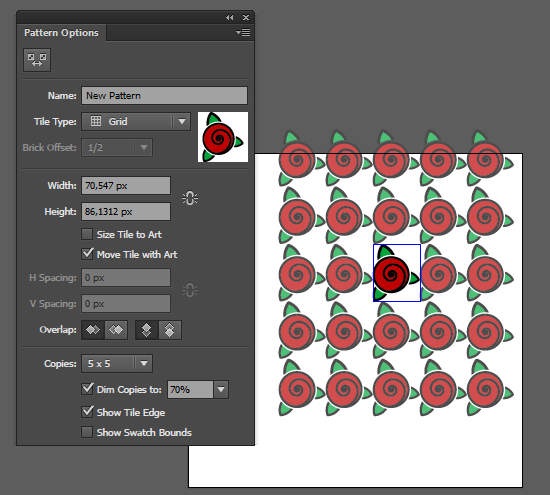Disable Show Tile Edge checkbox
Screen dimensions: 550x495
(87, 412)
